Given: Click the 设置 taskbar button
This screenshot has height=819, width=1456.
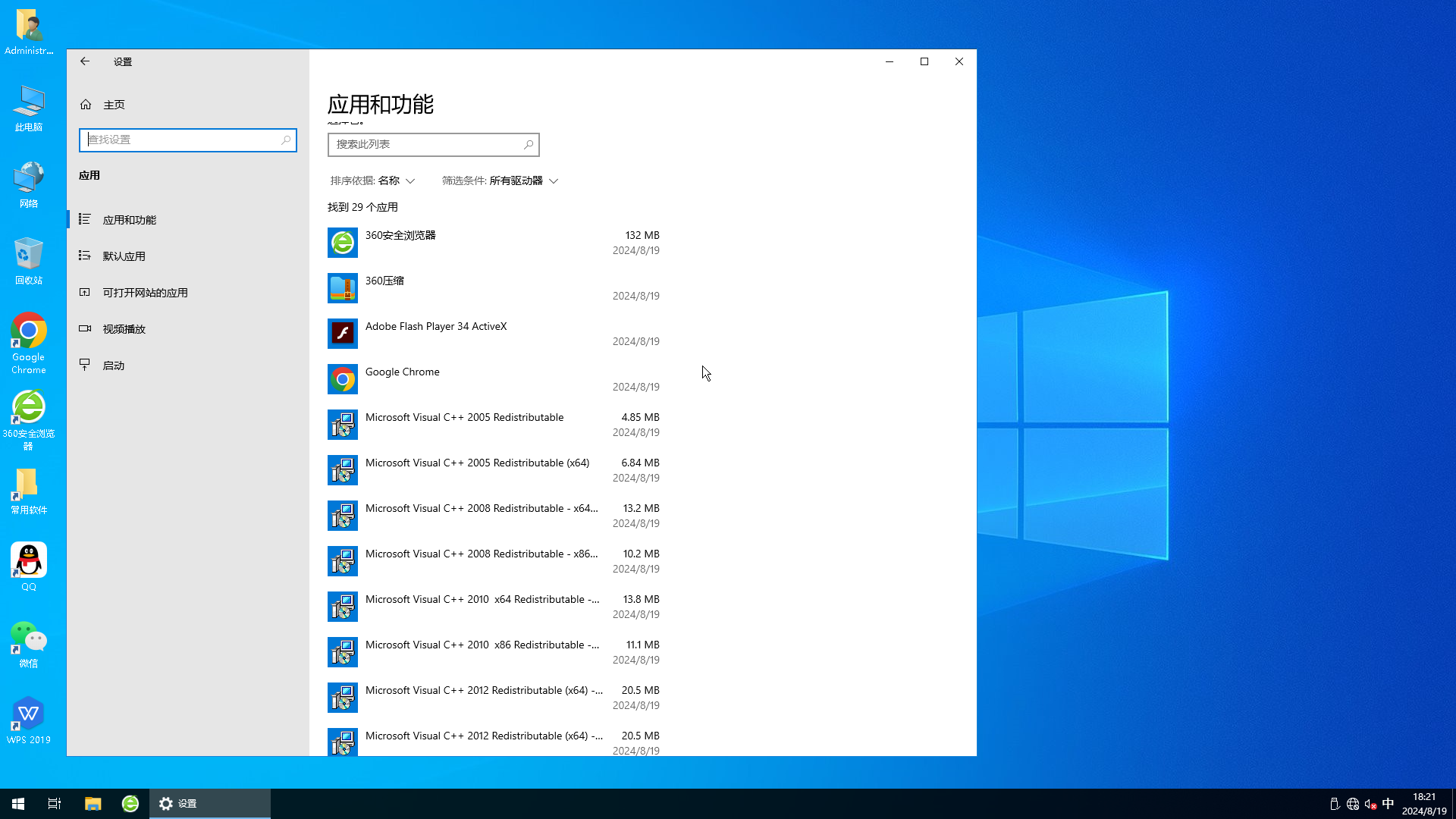Looking at the screenshot, I should coord(210,804).
